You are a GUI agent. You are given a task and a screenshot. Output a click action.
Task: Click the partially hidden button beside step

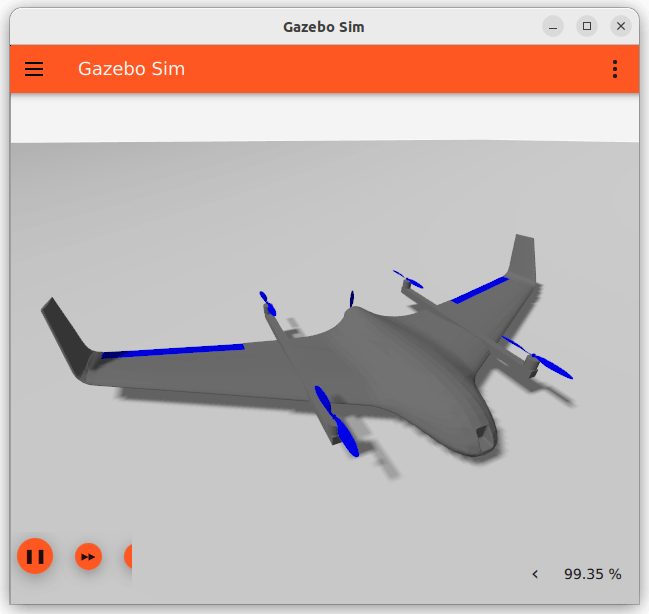point(127,556)
